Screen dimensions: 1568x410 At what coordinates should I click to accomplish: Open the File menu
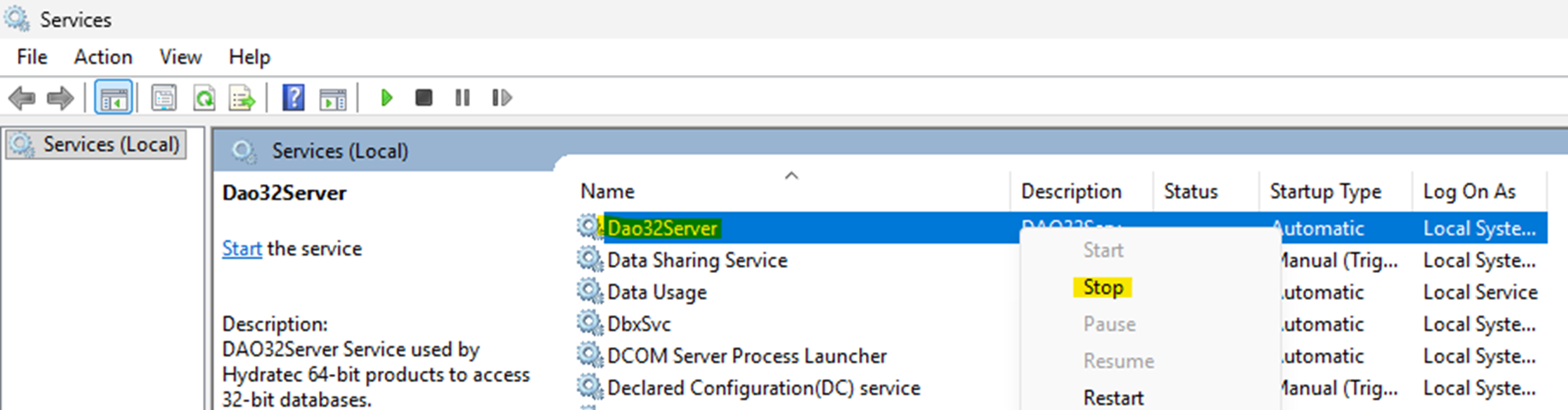tap(32, 57)
